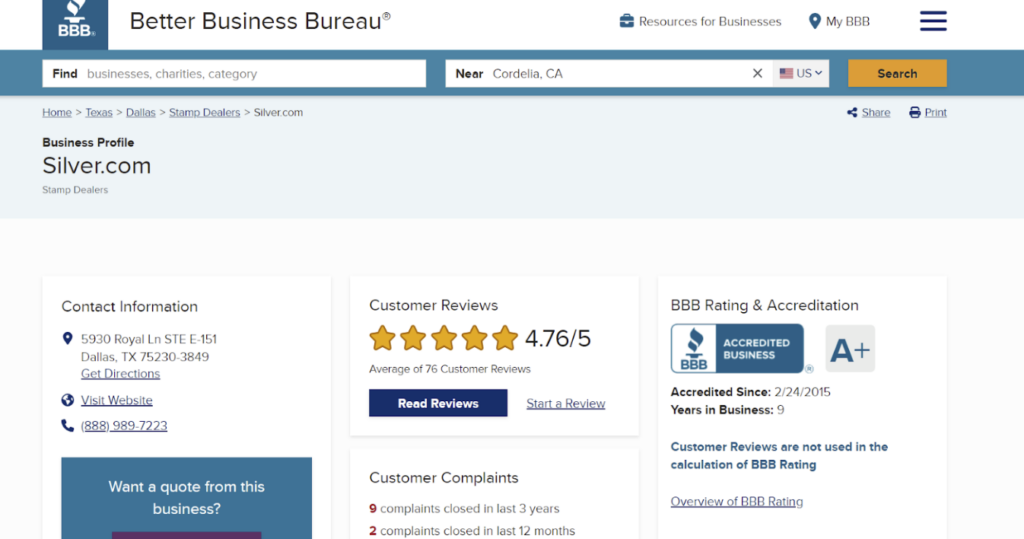Click 'Dallas, TX 75230-3849' address line
The width and height of the screenshot is (1024, 539).
pos(145,357)
